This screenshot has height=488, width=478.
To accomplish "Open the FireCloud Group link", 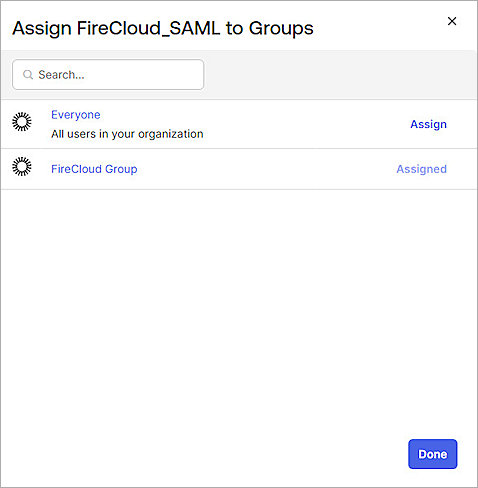I will point(94,169).
